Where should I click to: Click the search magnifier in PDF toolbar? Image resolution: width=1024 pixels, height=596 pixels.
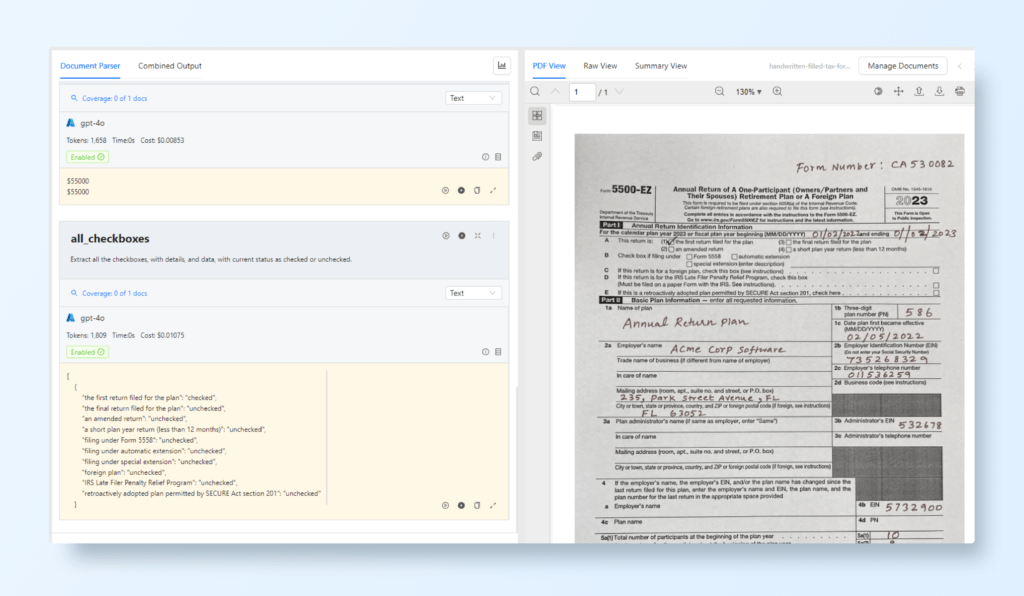[x=535, y=92]
